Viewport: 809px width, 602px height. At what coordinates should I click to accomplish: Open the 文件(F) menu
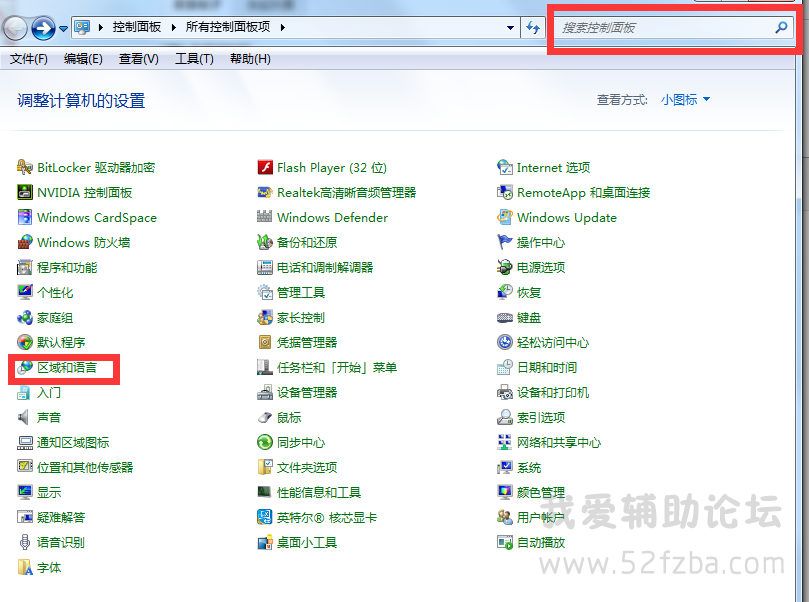pos(29,59)
